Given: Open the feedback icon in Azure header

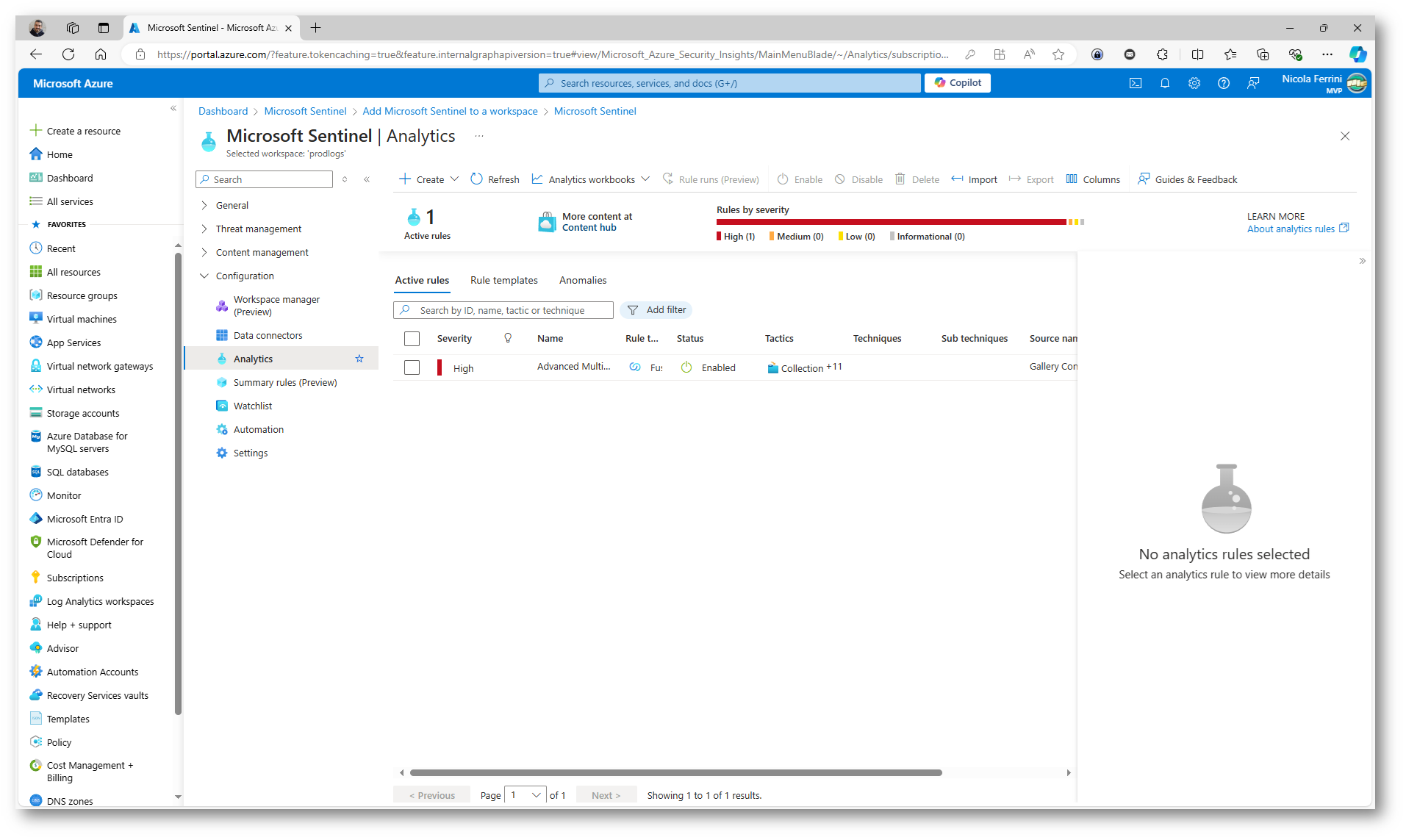Looking at the screenshot, I should [x=1253, y=83].
